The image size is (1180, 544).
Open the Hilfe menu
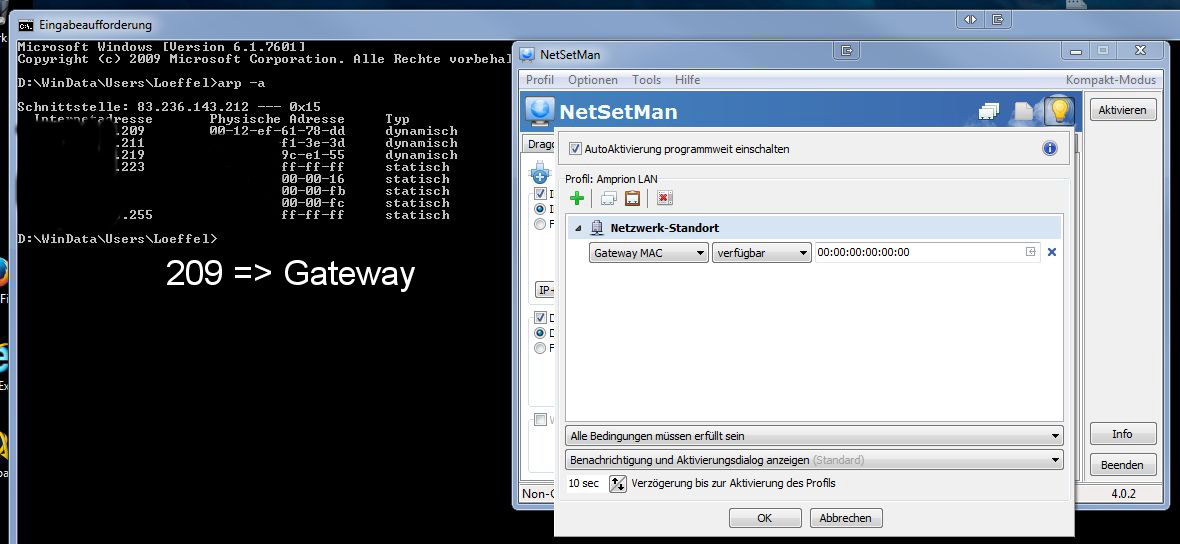687,80
